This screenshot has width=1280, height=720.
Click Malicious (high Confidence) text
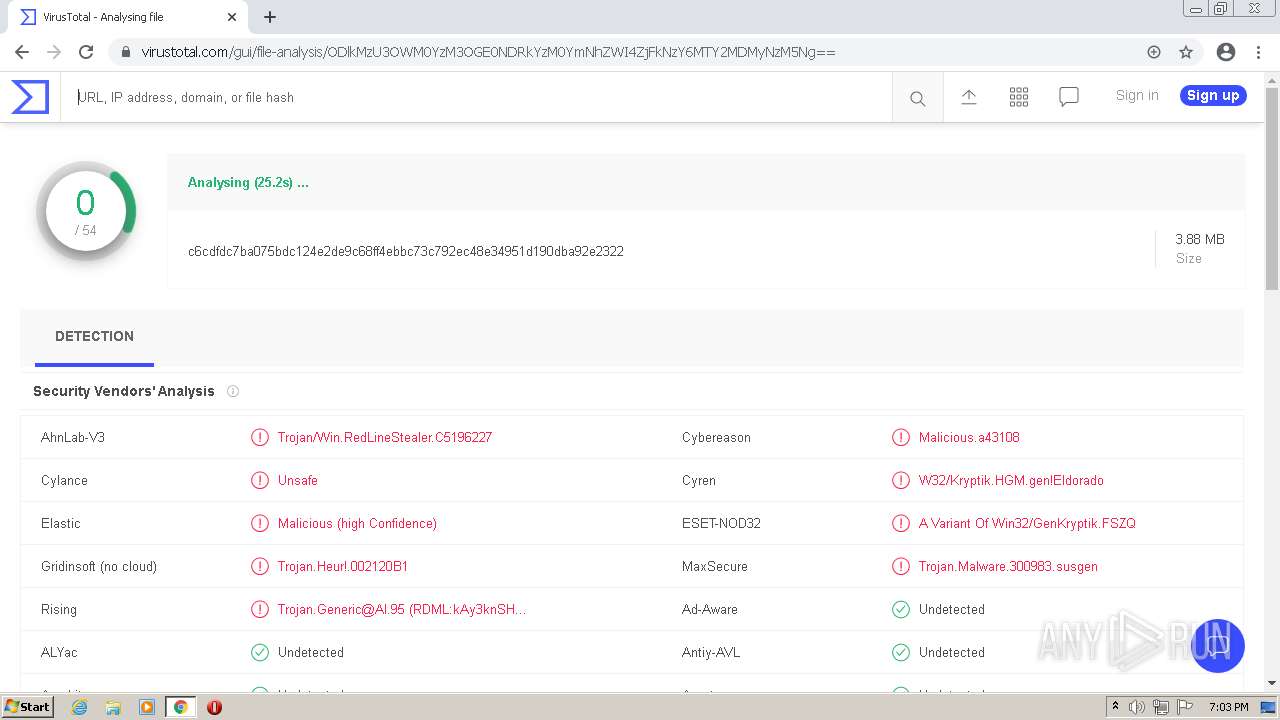click(357, 523)
